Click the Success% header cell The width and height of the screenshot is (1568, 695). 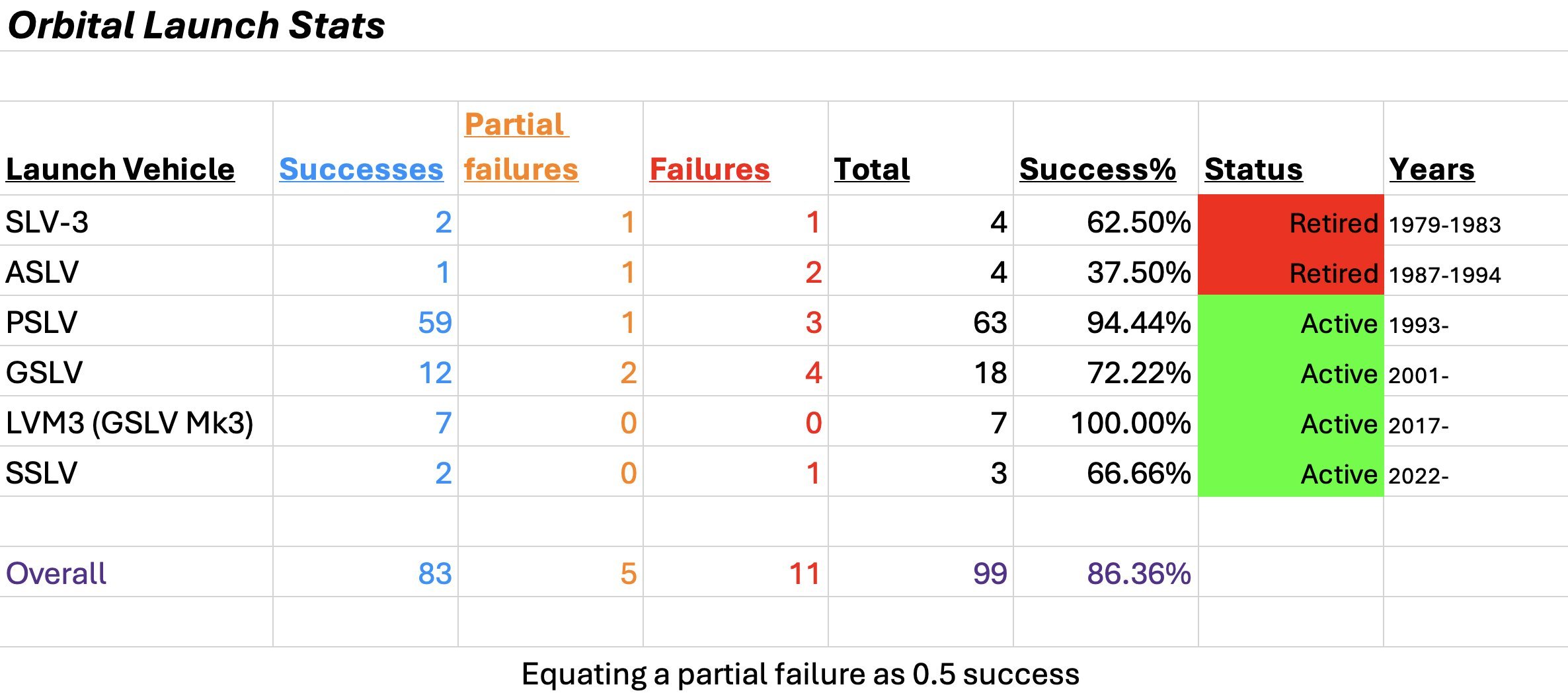pyautogui.click(x=1097, y=169)
